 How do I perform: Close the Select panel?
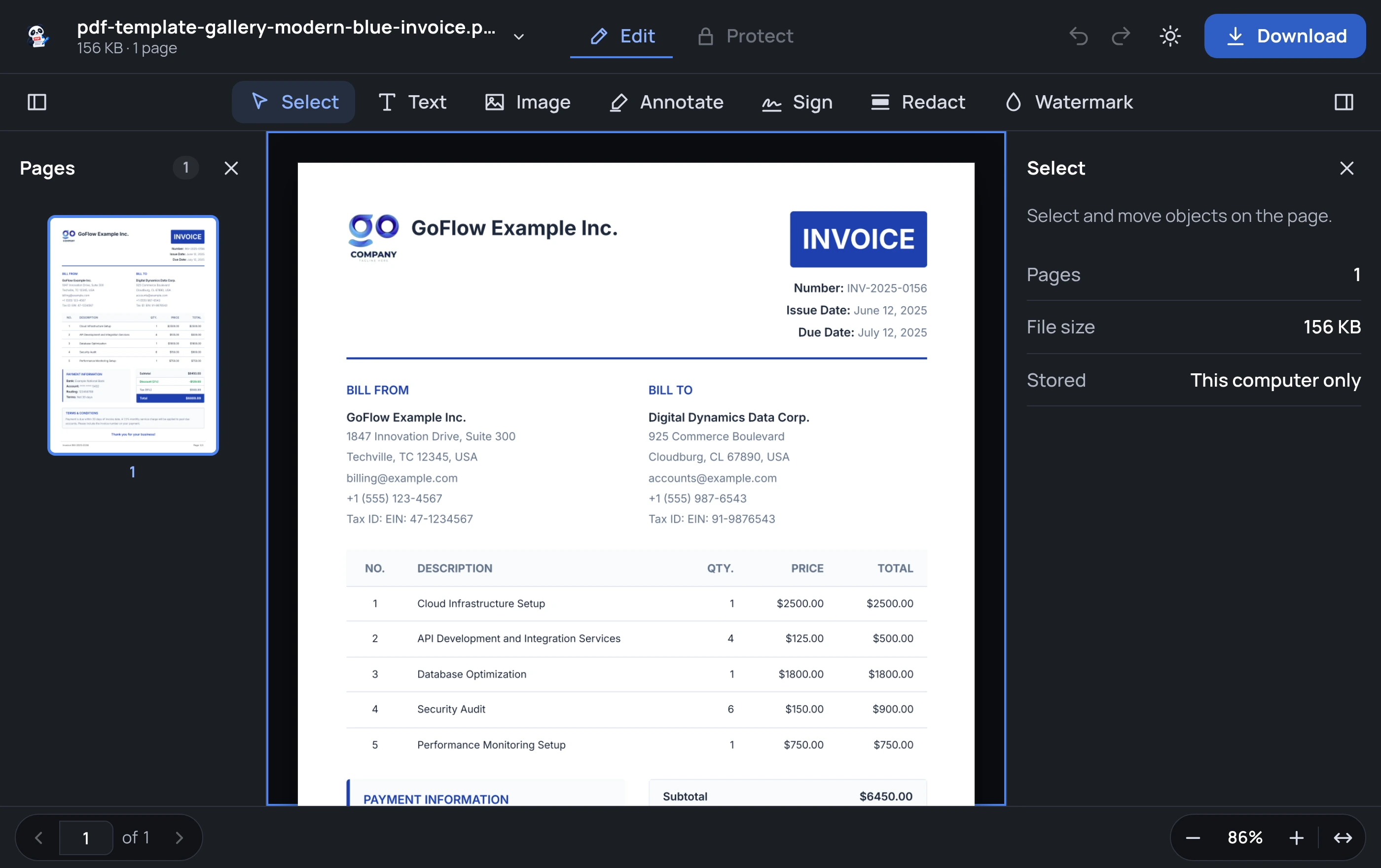(1346, 168)
